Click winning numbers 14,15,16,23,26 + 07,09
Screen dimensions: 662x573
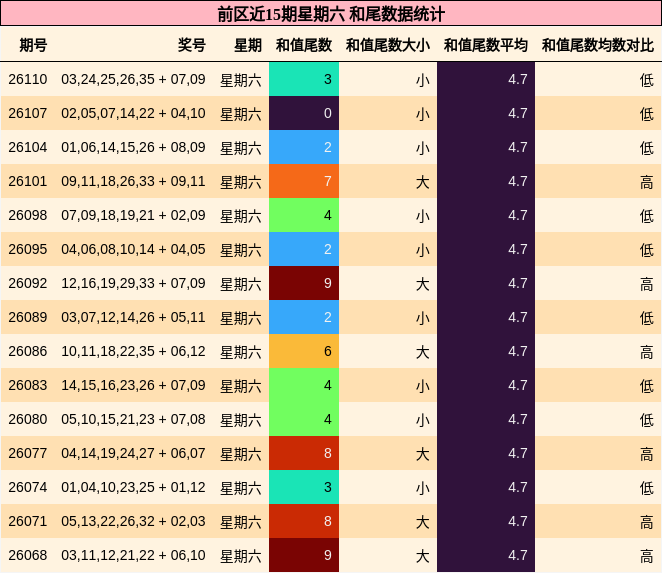tap(133, 385)
